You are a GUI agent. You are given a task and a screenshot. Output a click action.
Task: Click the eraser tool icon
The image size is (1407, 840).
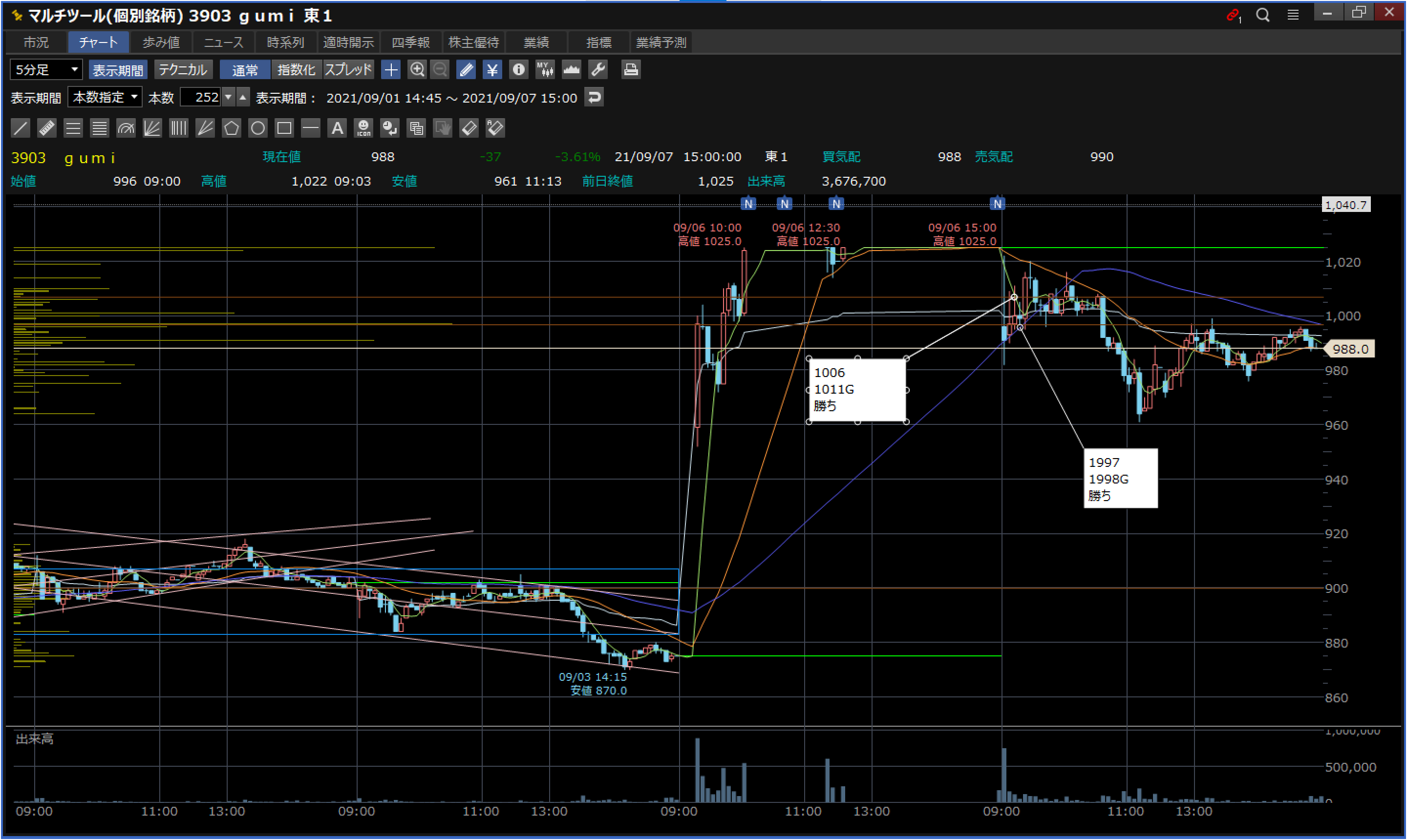(469, 128)
